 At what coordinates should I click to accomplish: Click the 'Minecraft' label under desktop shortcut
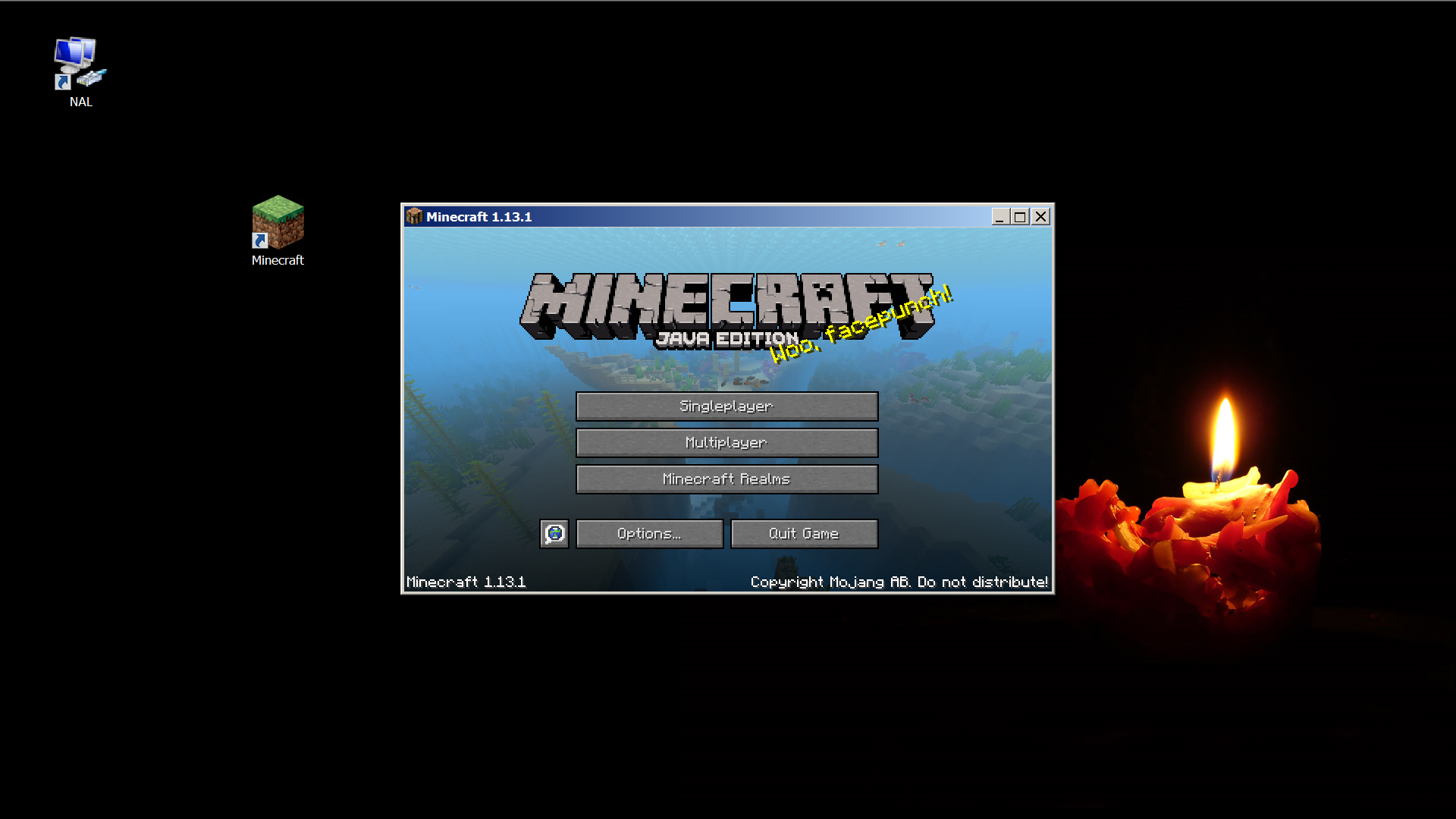tap(278, 260)
